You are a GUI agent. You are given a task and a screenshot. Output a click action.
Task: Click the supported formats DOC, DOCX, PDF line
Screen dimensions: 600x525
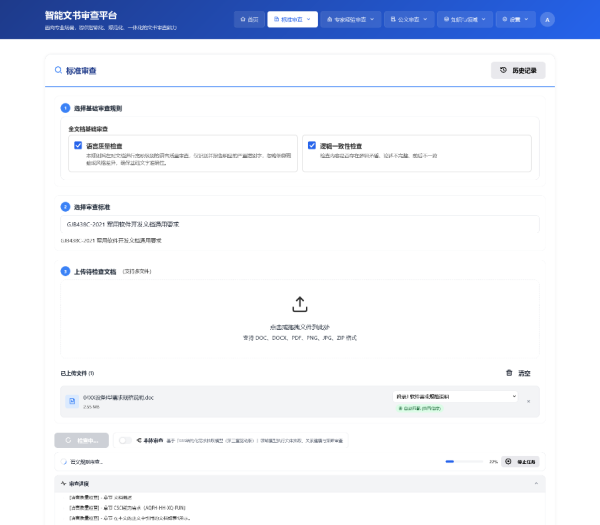point(300,338)
